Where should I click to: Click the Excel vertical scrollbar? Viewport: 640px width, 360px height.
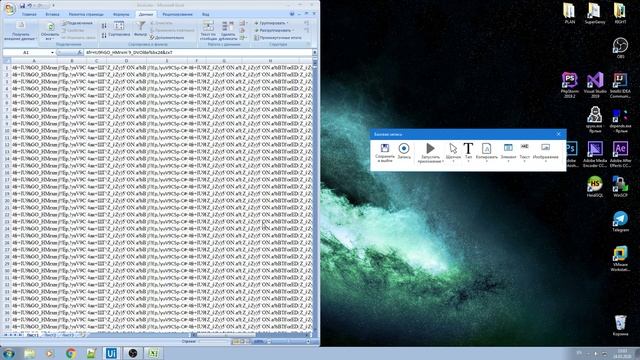[315, 196]
